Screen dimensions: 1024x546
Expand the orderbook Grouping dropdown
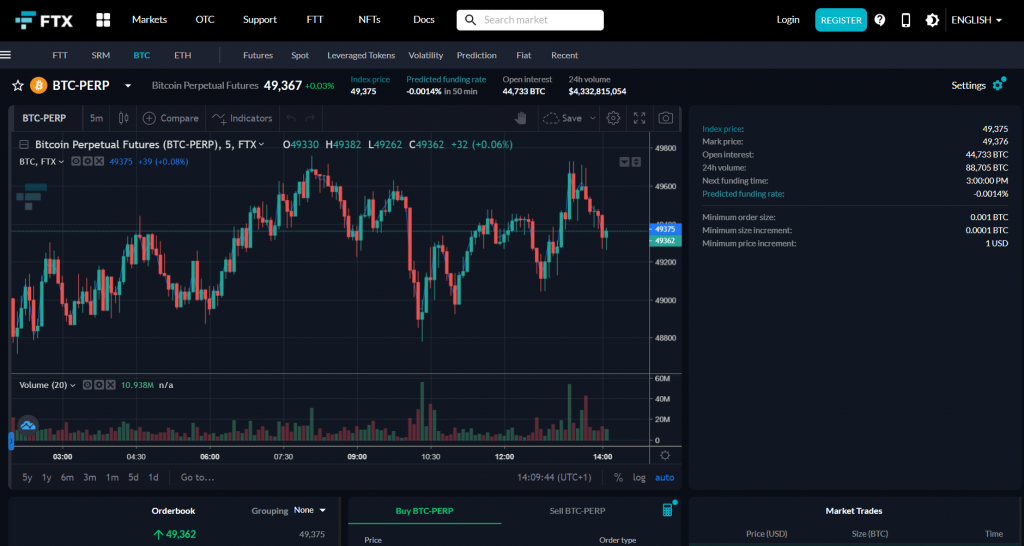click(310, 510)
